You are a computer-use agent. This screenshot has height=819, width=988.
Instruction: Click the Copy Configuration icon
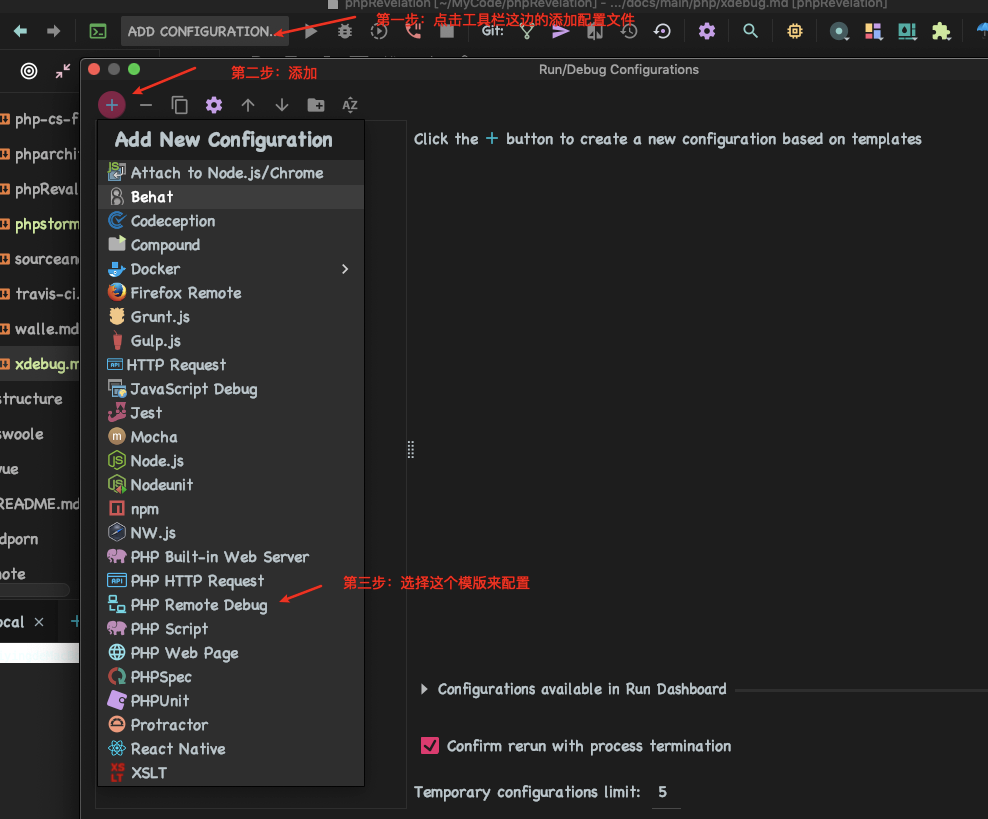point(180,105)
